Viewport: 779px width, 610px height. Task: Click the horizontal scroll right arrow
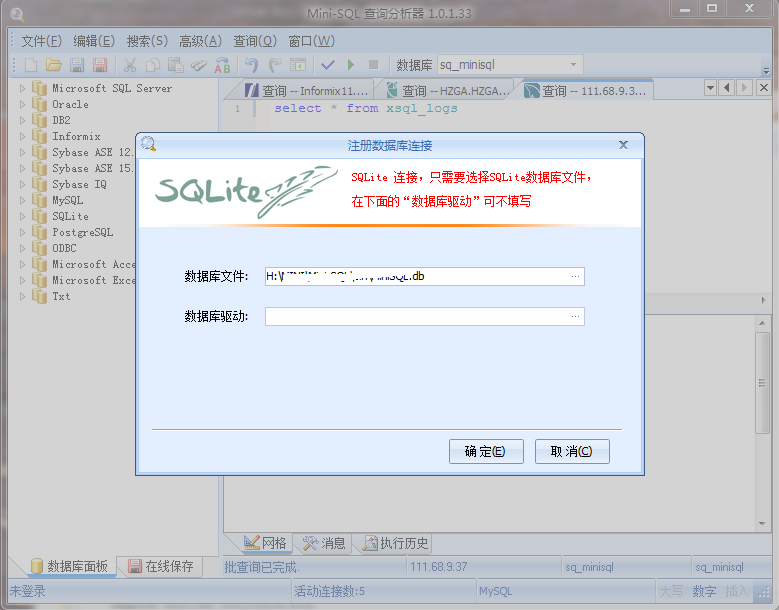tap(763, 300)
